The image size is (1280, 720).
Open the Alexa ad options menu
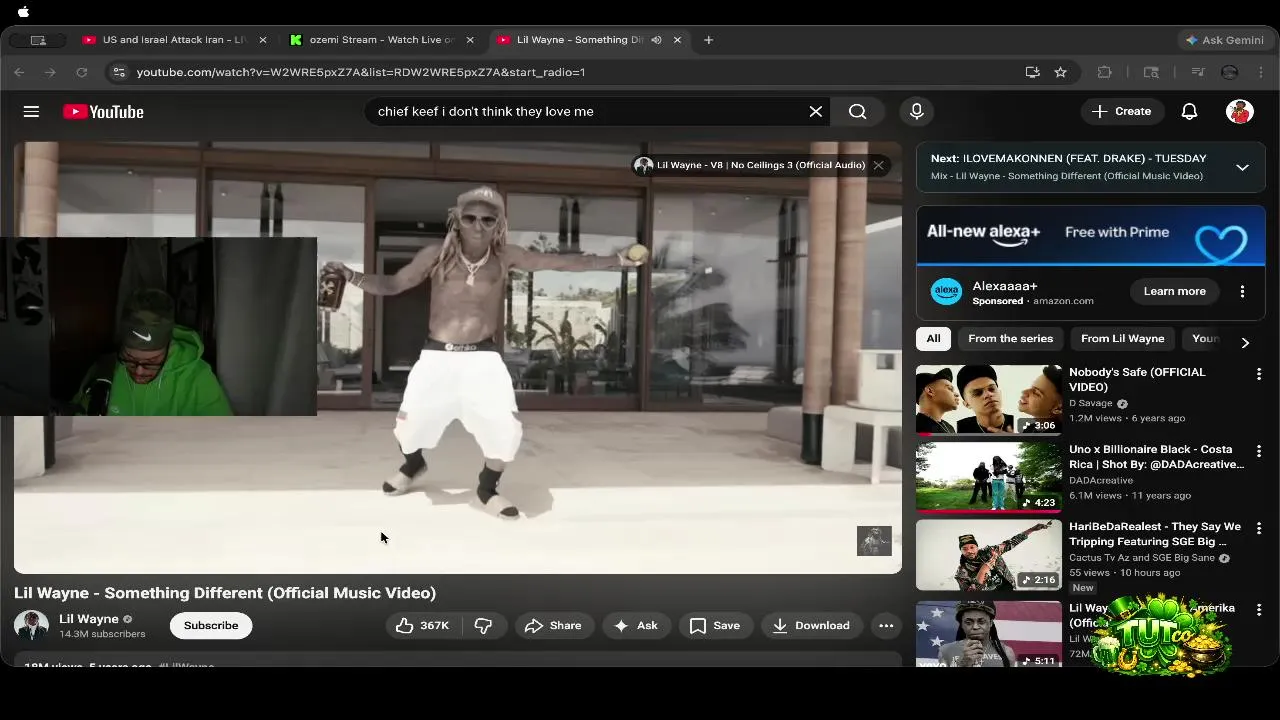click(1242, 291)
